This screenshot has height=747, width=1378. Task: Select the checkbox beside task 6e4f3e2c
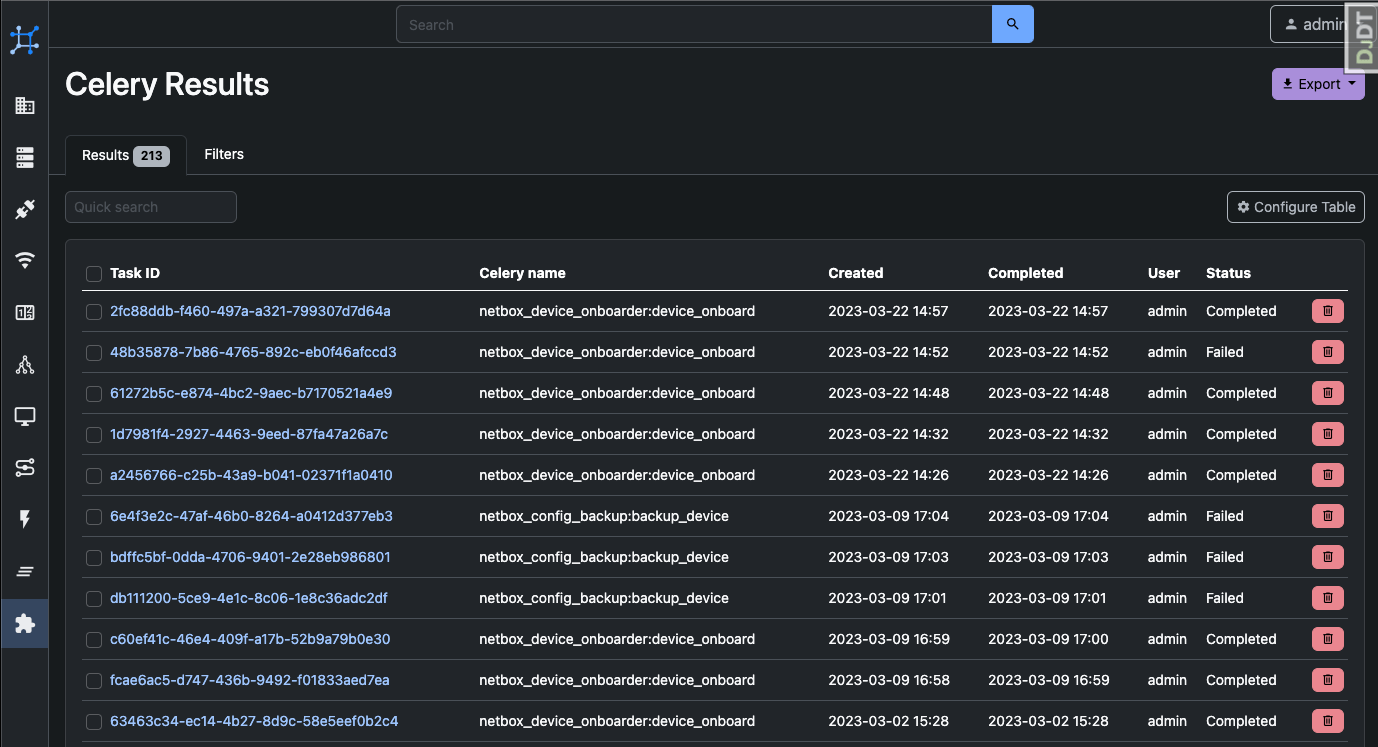click(93, 516)
